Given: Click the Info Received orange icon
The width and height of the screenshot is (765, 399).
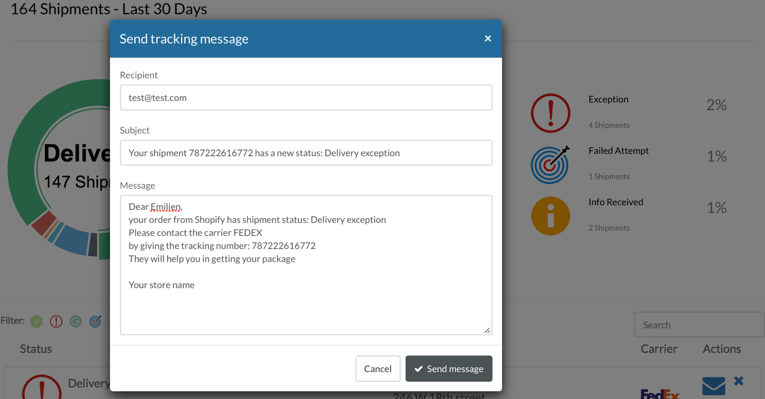Looking at the screenshot, I should (550, 216).
